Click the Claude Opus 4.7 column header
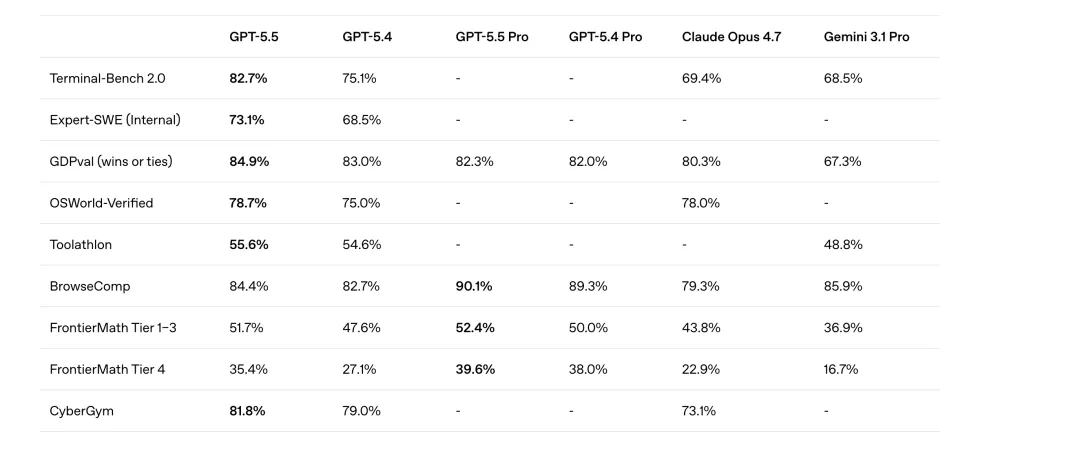Screen dimensions: 1080x462 pos(731,37)
